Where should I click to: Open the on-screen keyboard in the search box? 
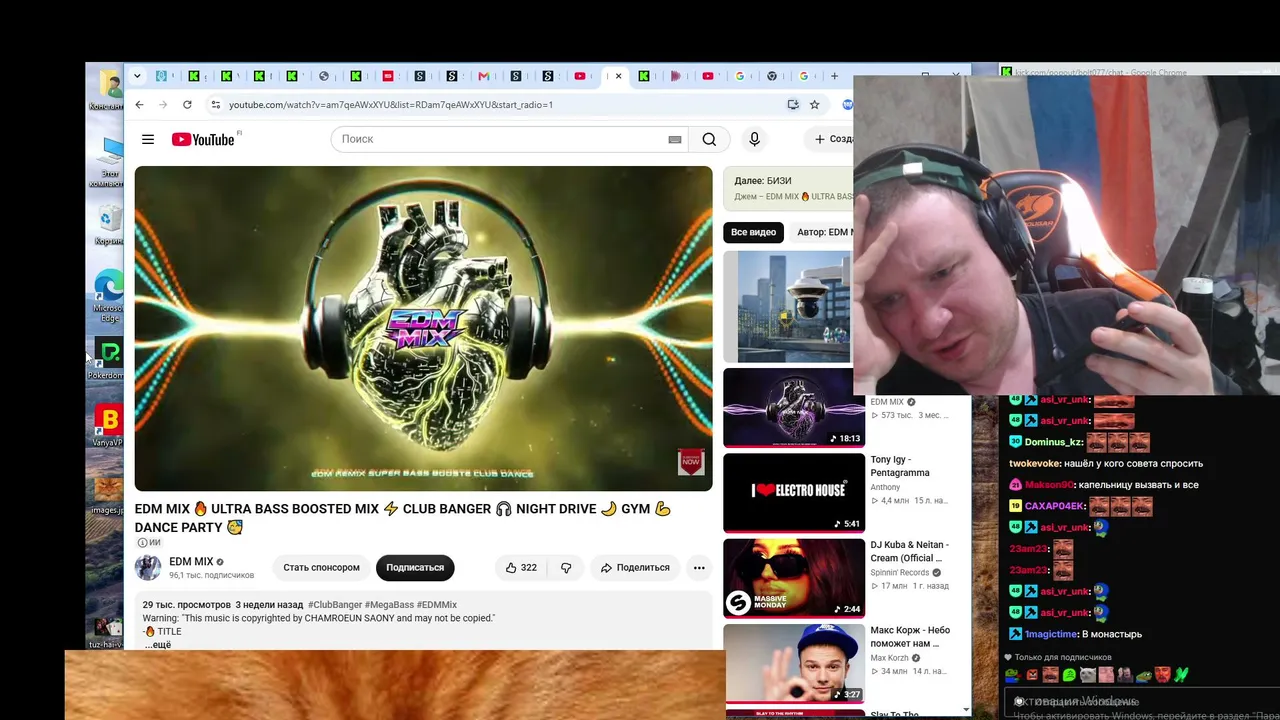pyautogui.click(x=675, y=139)
